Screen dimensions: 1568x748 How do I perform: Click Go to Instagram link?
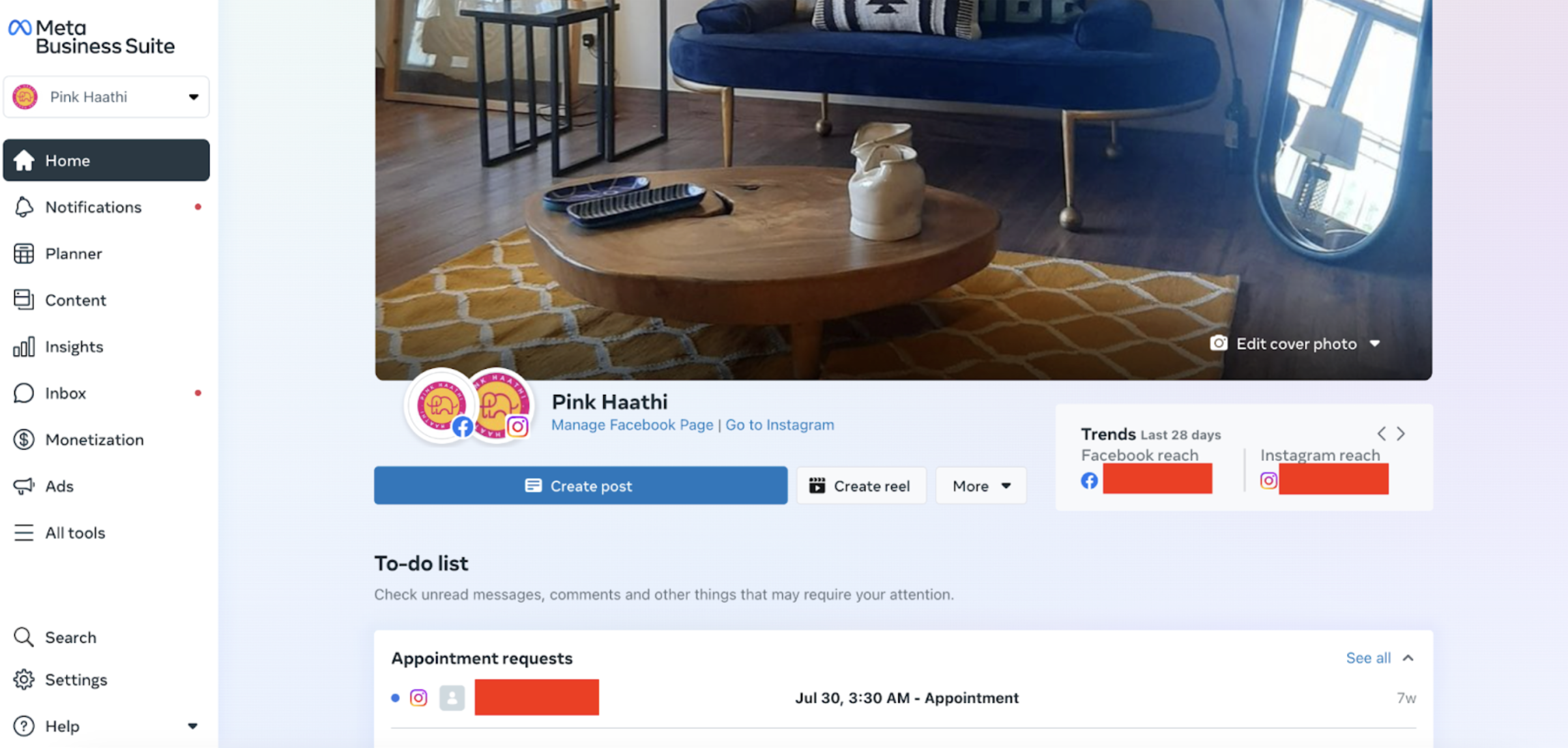click(x=779, y=425)
